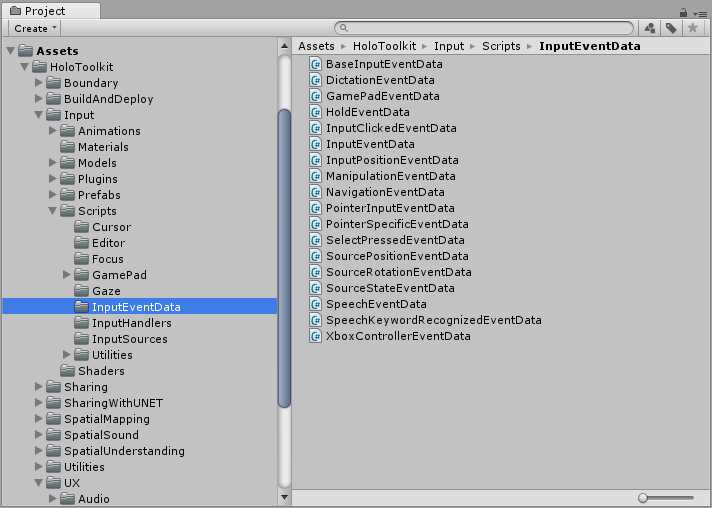Image resolution: width=712 pixels, height=508 pixels.
Task: Collapse the HoloToolkit folder arrow
Action: pos(25,67)
